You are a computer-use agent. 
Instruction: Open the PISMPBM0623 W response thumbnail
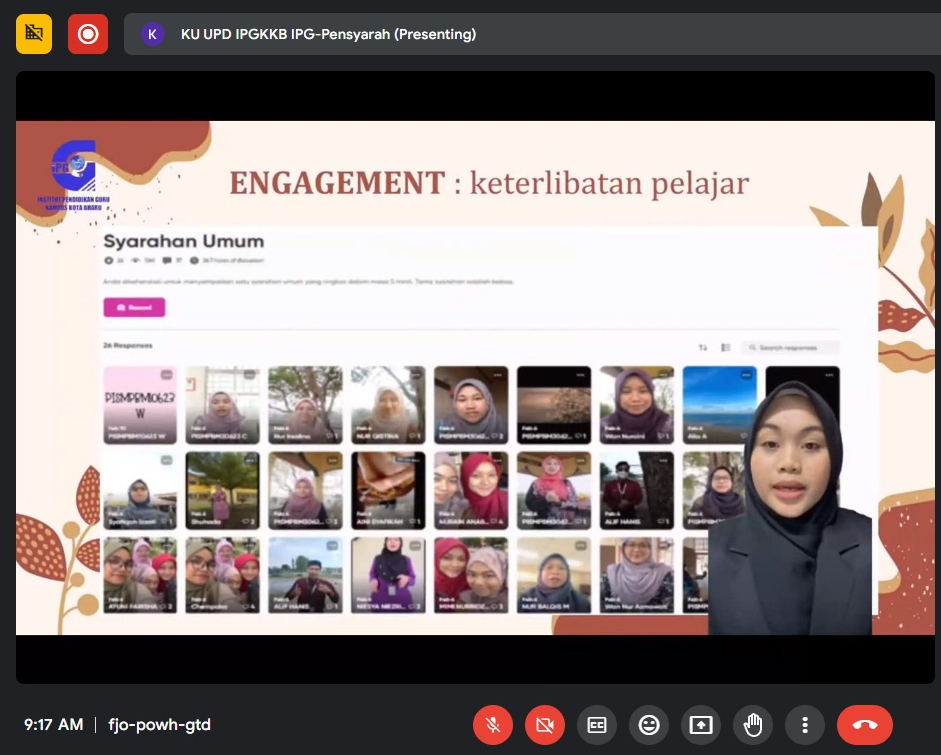140,405
